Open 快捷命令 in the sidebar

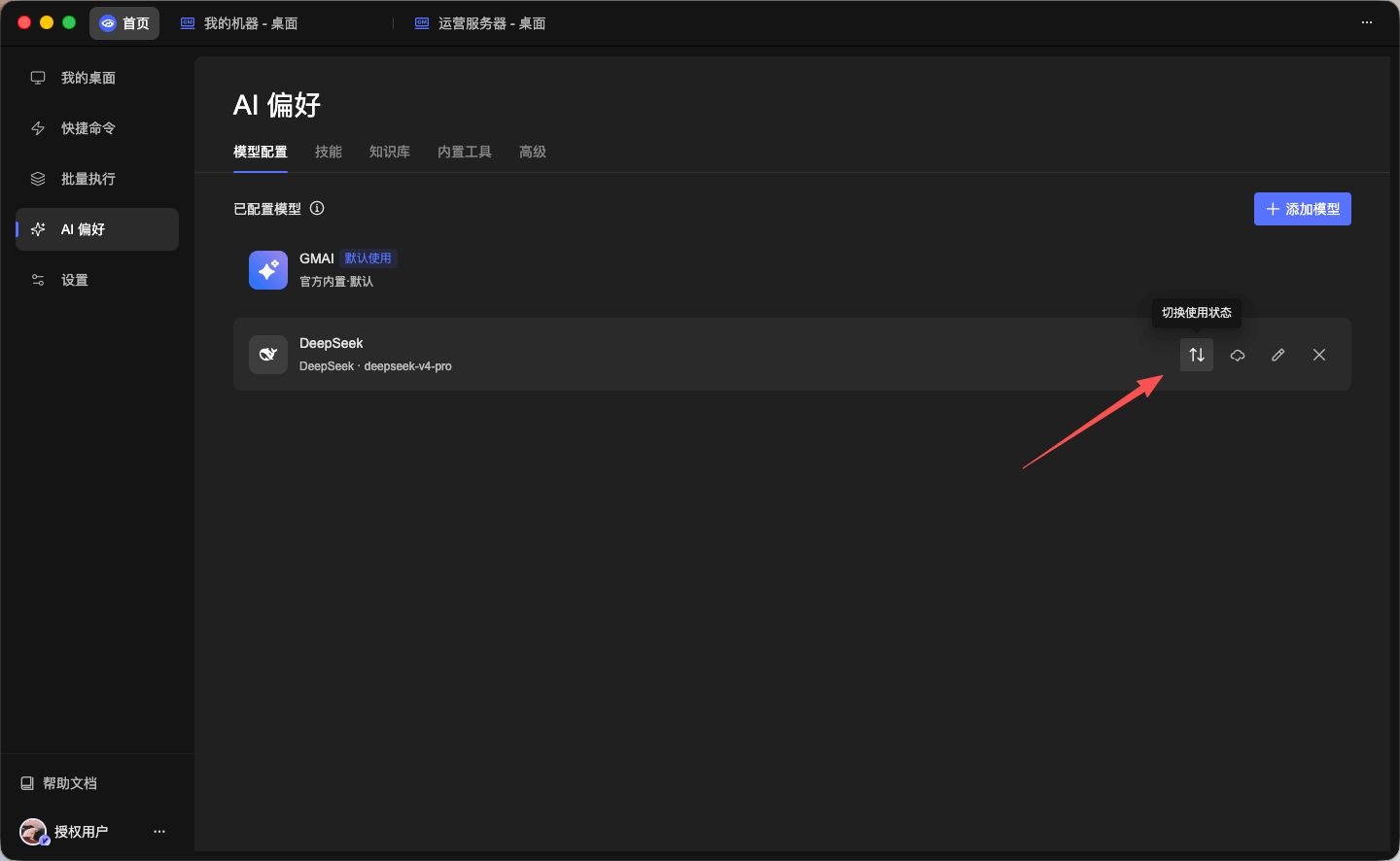coord(97,128)
